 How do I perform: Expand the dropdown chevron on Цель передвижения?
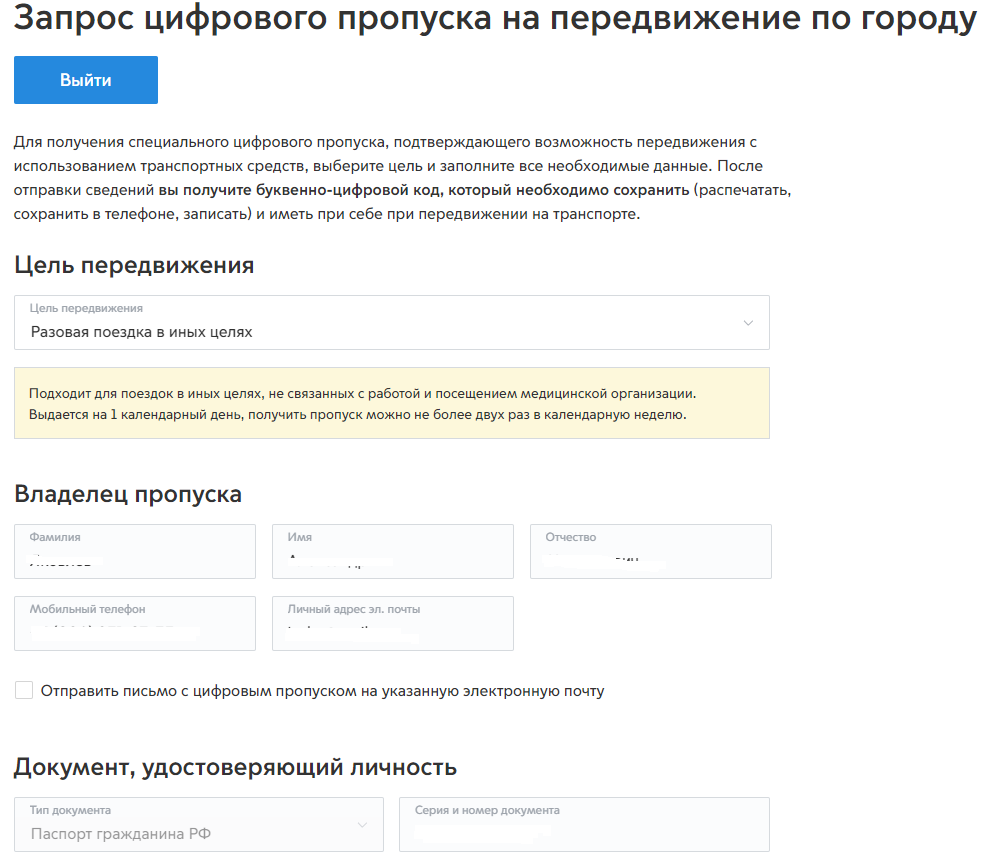tap(746, 322)
